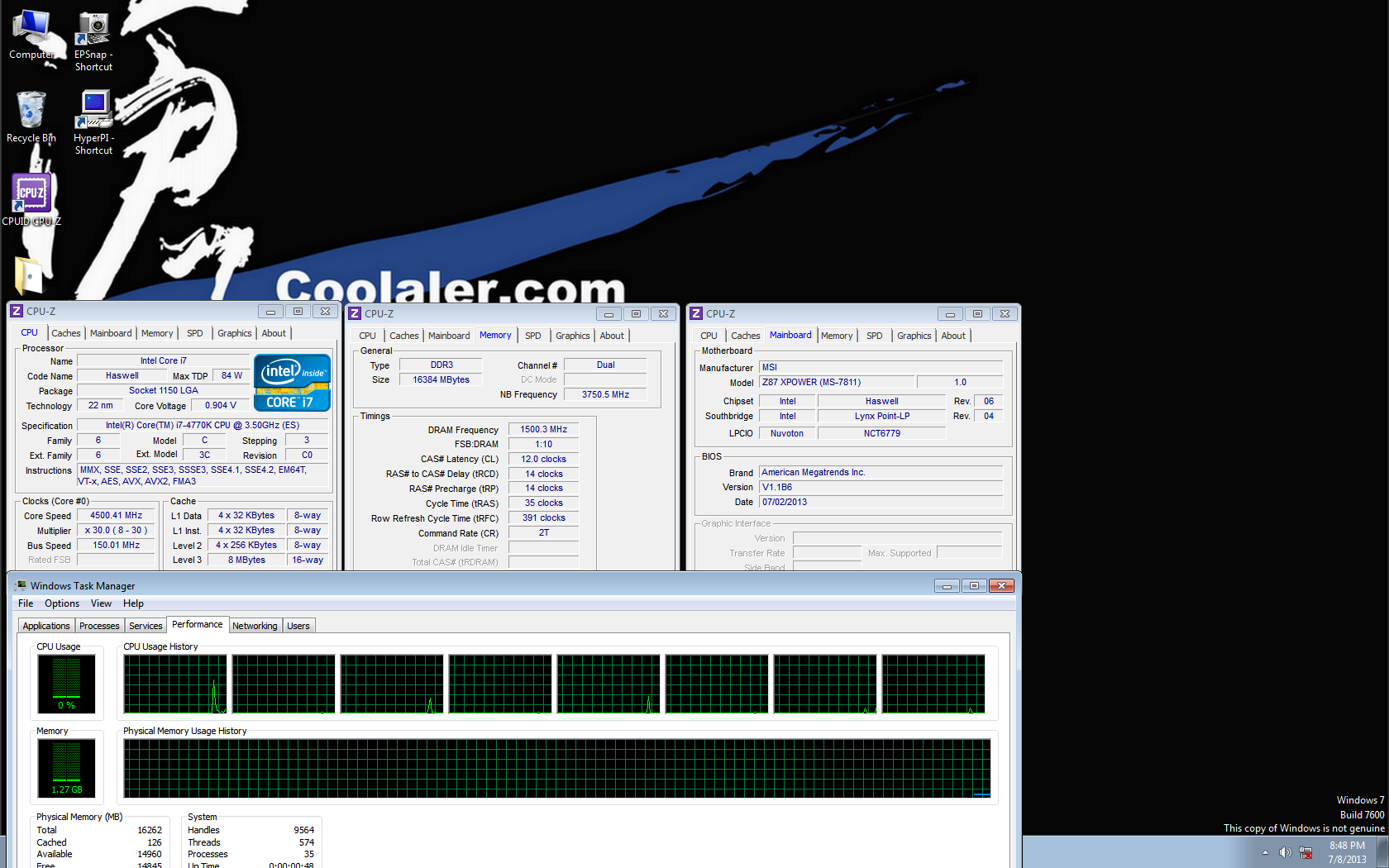
Task: Select CPU tab in middle CPU-Z window
Action: click(368, 336)
